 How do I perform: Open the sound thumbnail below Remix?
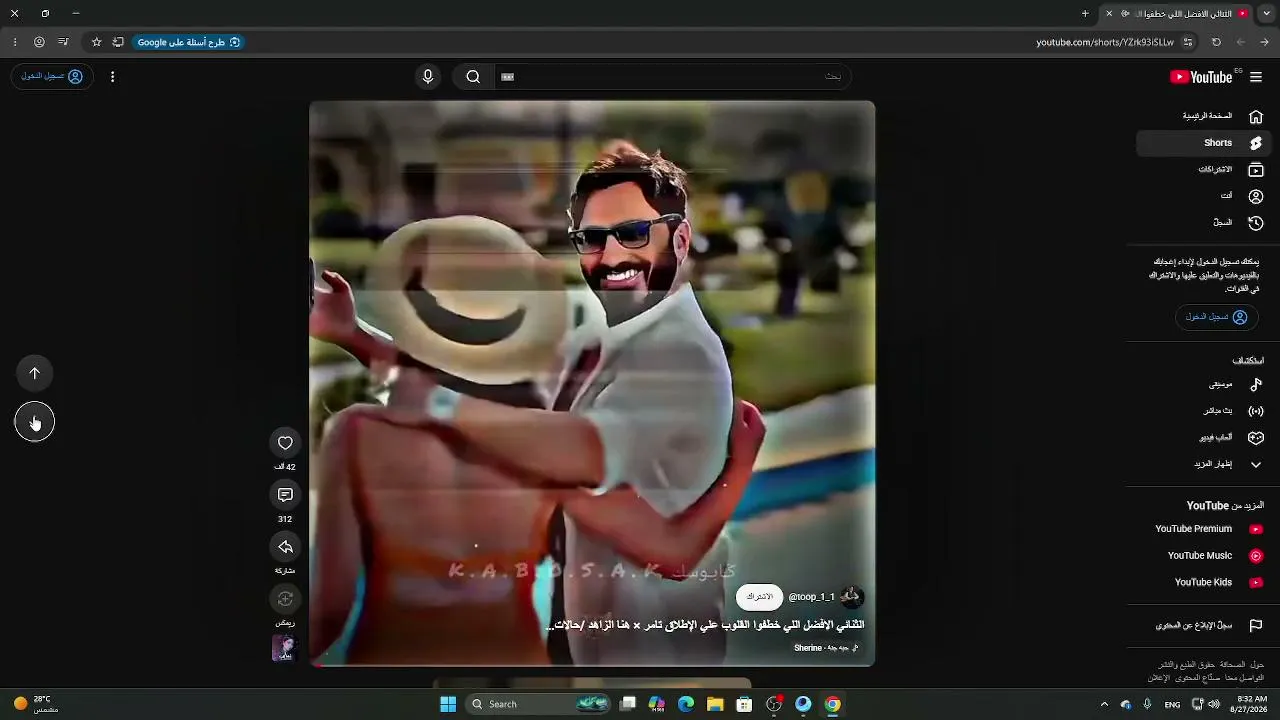click(285, 648)
